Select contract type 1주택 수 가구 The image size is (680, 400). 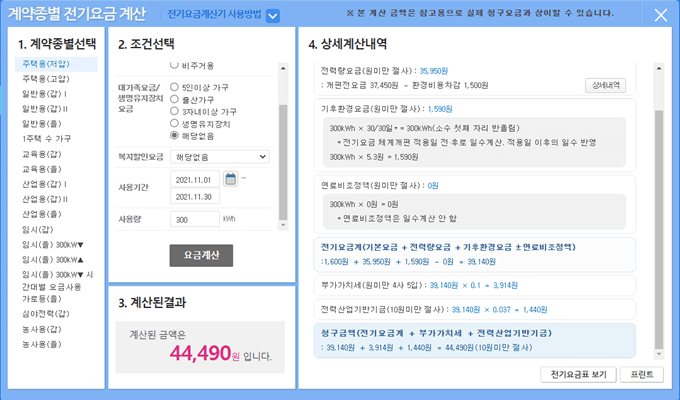(x=47, y=139)
